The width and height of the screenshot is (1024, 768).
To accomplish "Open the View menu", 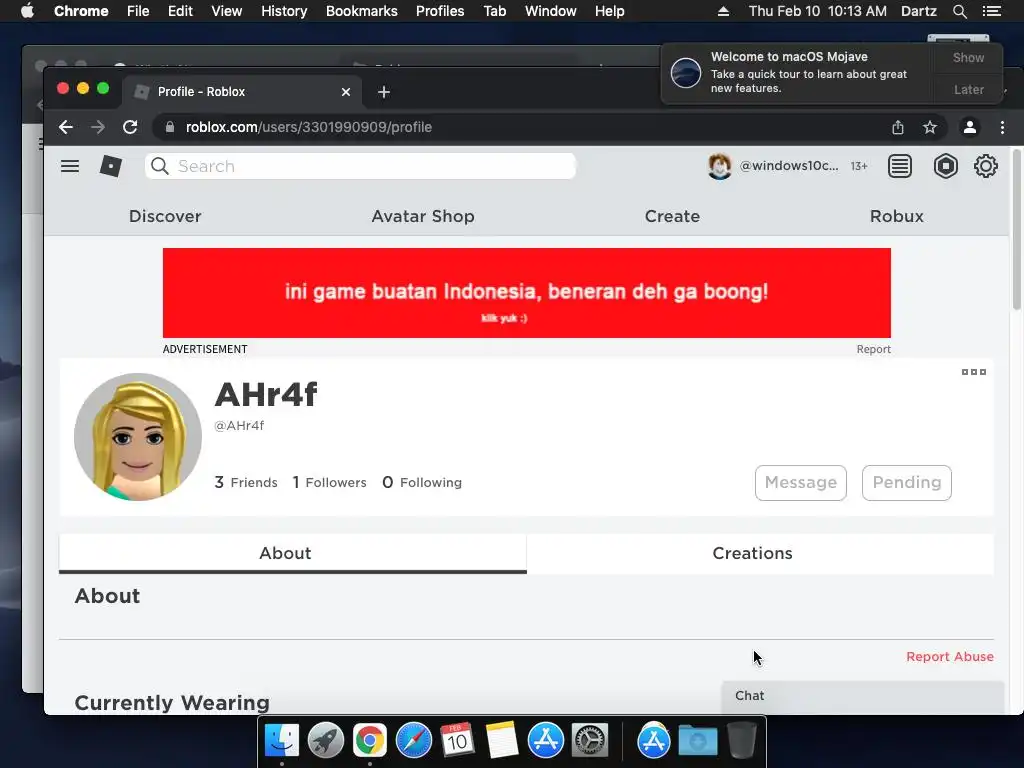I will coord(227,11).
